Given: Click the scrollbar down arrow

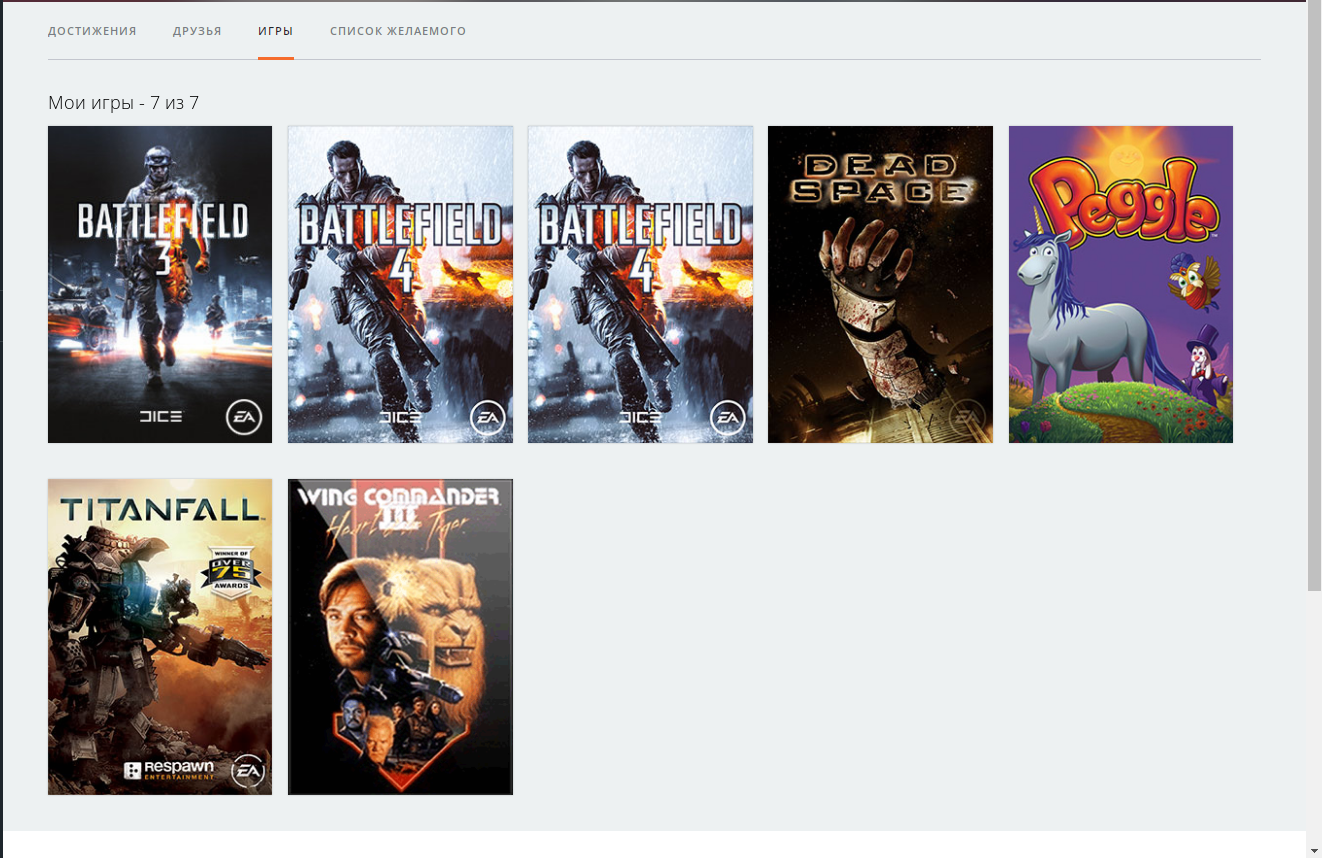Looking at the screenshot, I should tap(1314, 850).
